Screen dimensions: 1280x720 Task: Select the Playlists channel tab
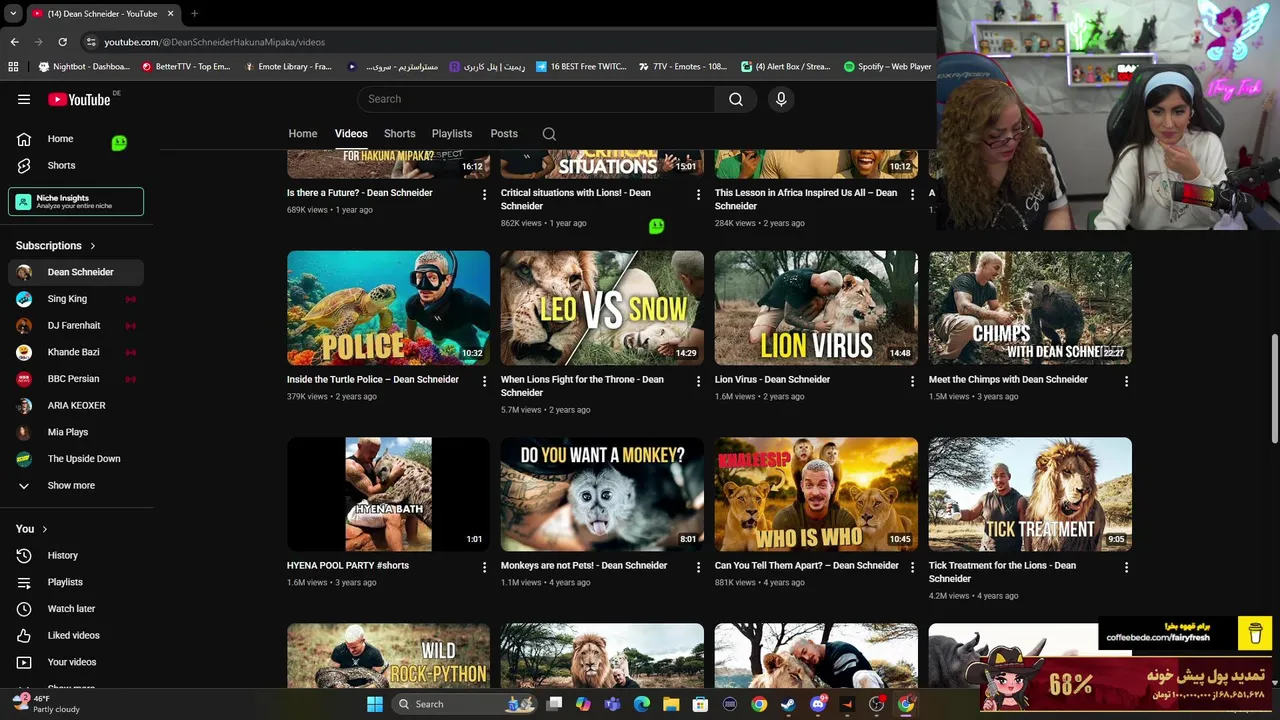click(x=452, y=134)
